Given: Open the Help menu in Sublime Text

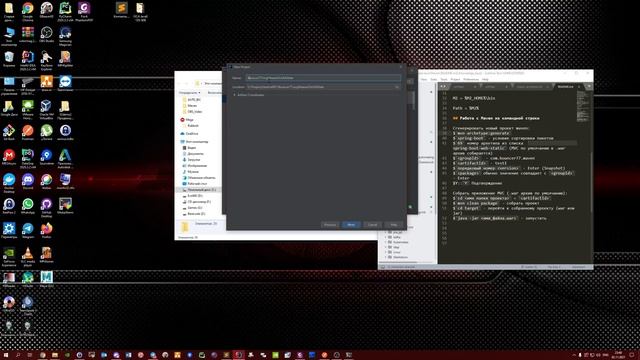Looking at the screenshot, I should tap(485, 79).
